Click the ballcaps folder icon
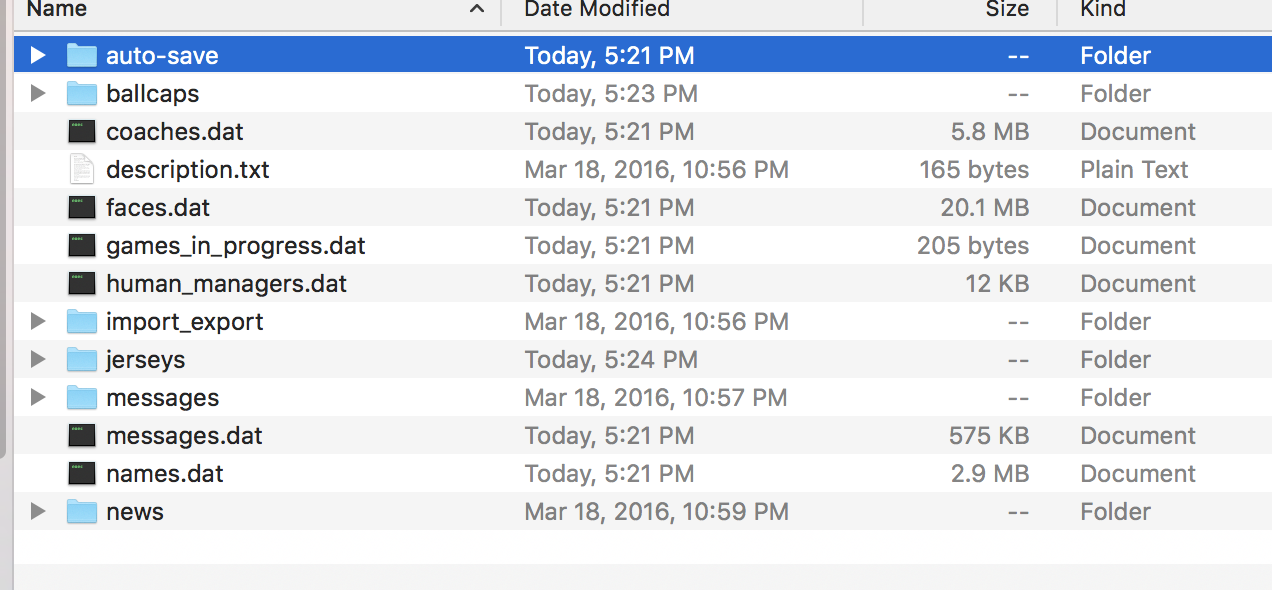This screenshot has height=590, width=1272. tap(82, 94)
